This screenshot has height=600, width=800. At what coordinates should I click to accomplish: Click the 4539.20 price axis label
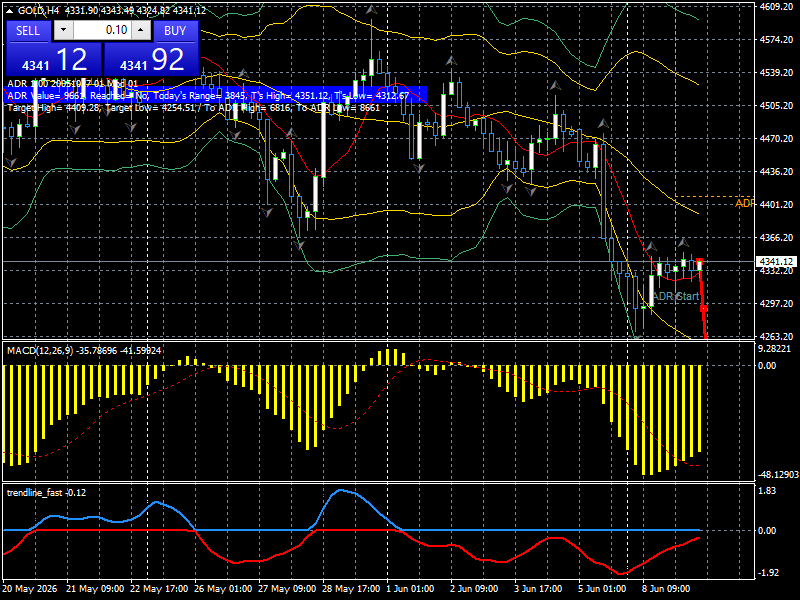(x=776, y=73)
